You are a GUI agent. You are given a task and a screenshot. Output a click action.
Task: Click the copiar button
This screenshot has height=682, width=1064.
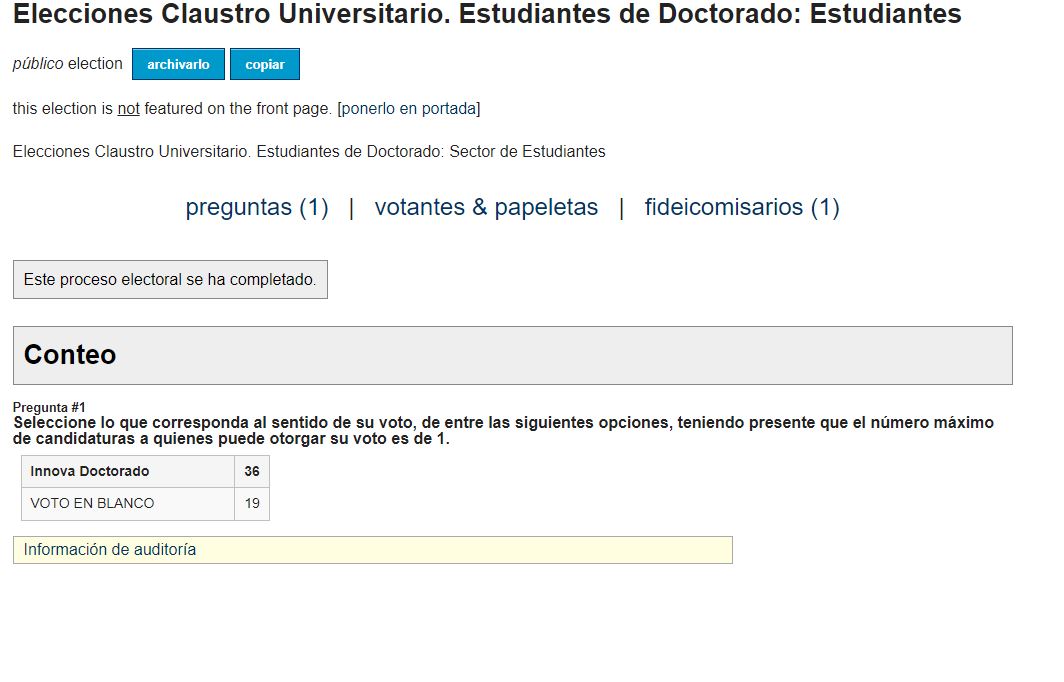click(x=265, y=64)
